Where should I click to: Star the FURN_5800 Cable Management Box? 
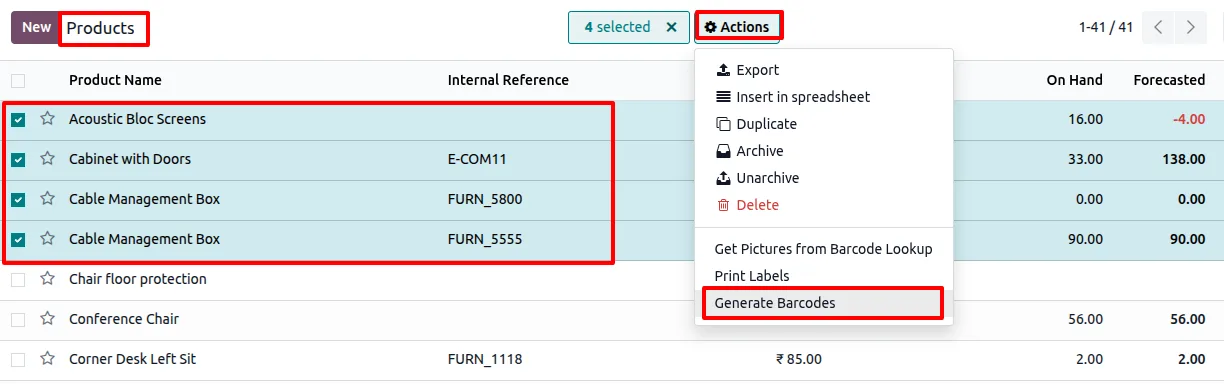(47, 198)
